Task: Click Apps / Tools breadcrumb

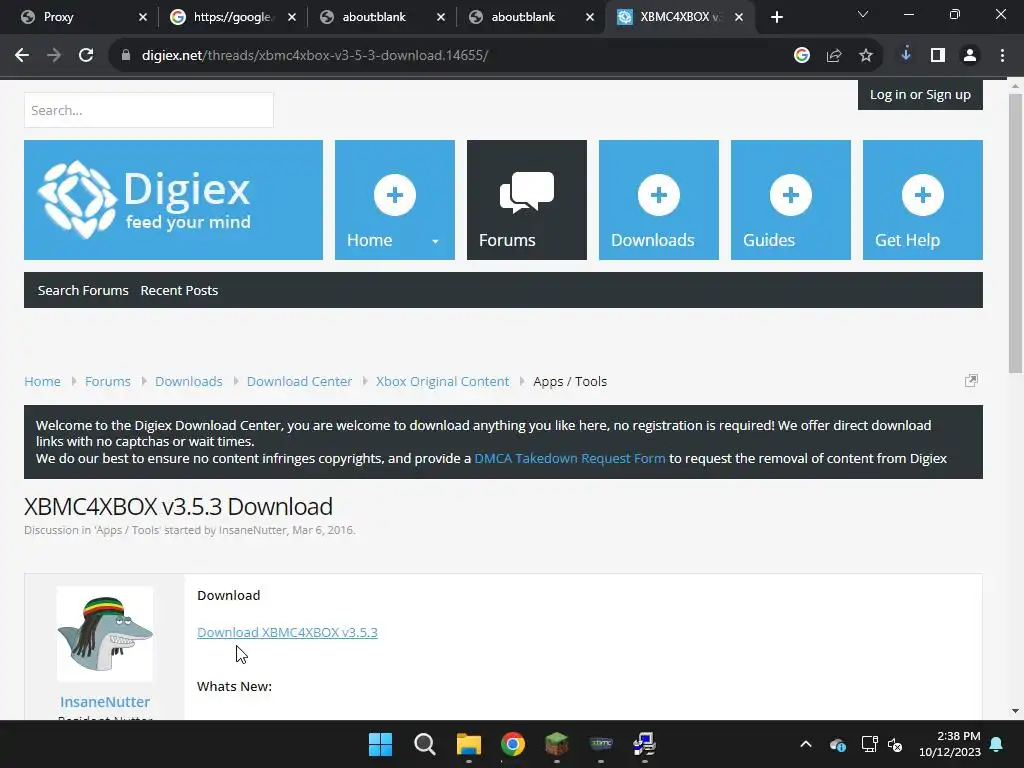Action: tap(570, 381)
